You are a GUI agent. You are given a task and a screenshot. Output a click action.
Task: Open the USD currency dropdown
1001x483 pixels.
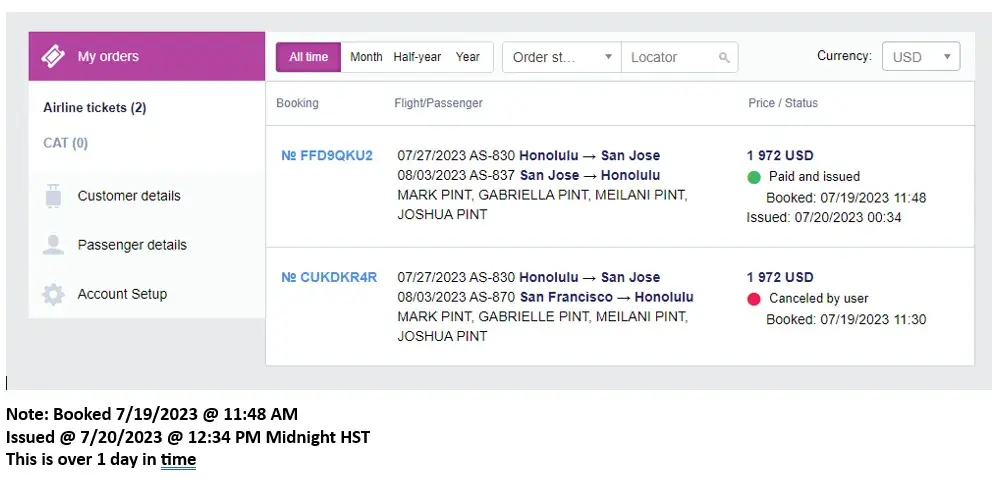click(920, 57)
